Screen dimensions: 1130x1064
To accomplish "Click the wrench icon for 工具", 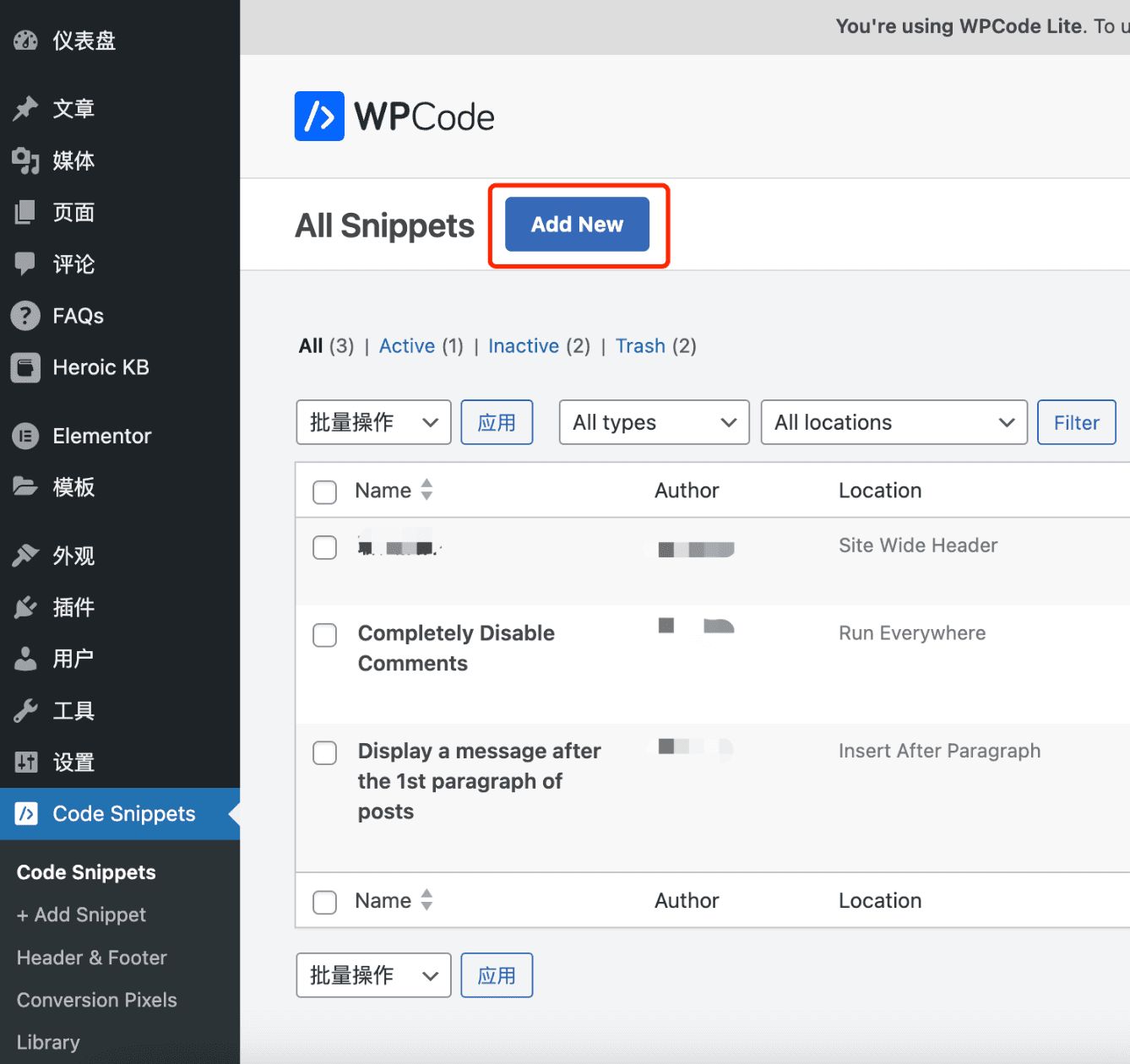I will (x=25, y=711).
